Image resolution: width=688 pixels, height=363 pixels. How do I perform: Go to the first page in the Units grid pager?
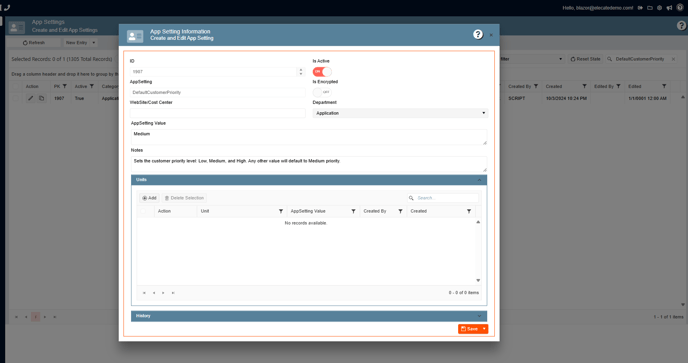[144, 293]
